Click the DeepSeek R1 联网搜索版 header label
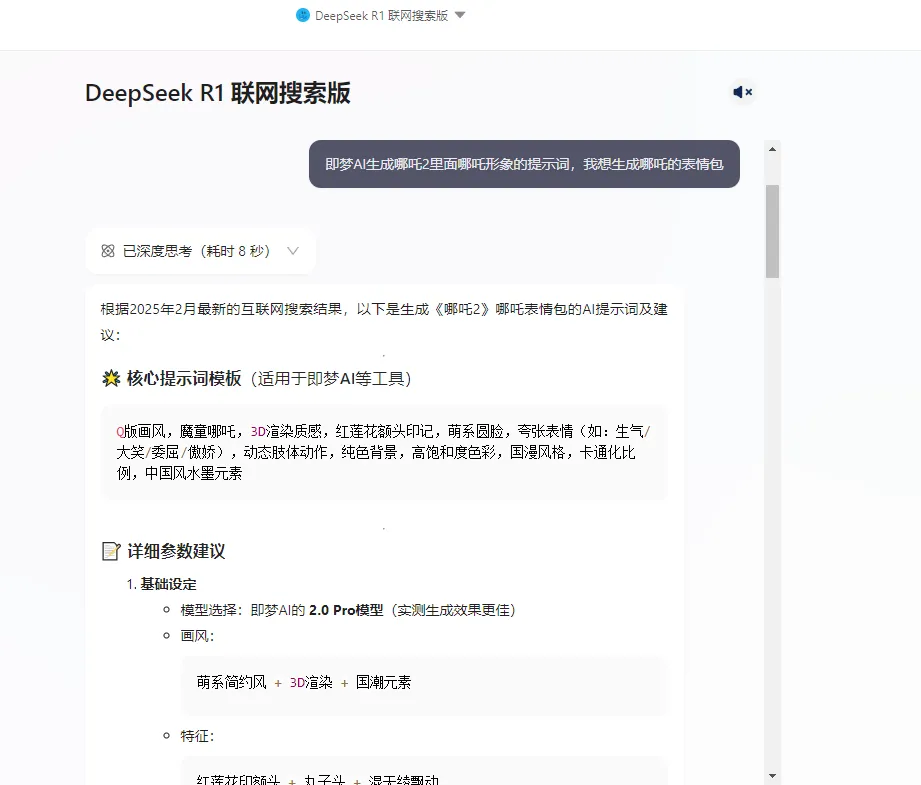Screen dimensions: 921x785 click(x=382, y=16)
